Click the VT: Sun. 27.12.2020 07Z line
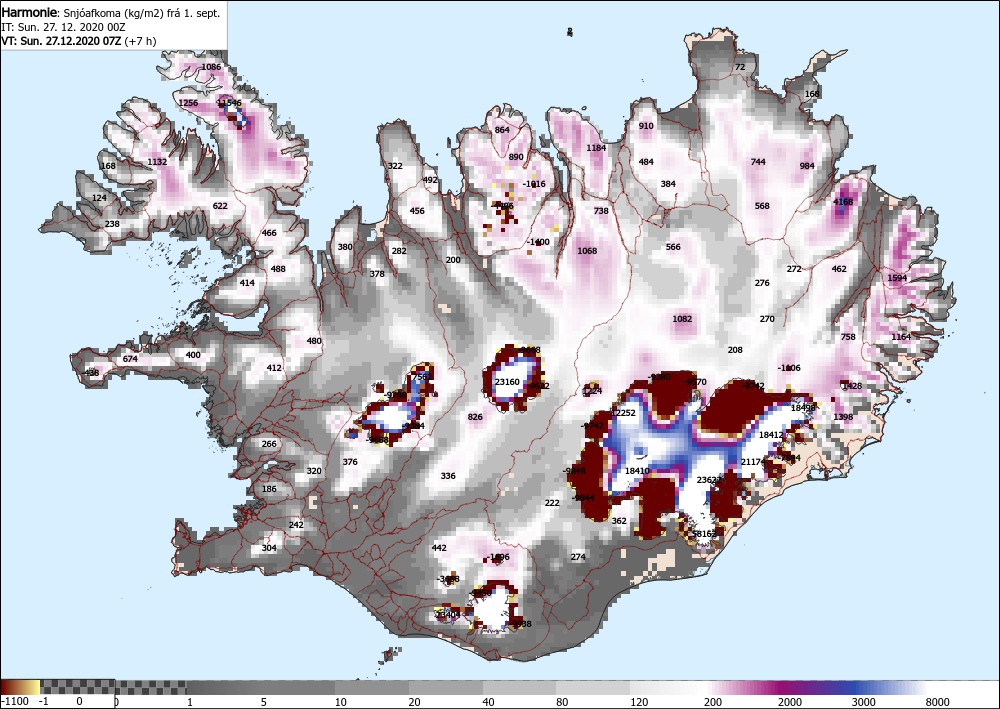The image size is (1000, 709). point(78,41)
